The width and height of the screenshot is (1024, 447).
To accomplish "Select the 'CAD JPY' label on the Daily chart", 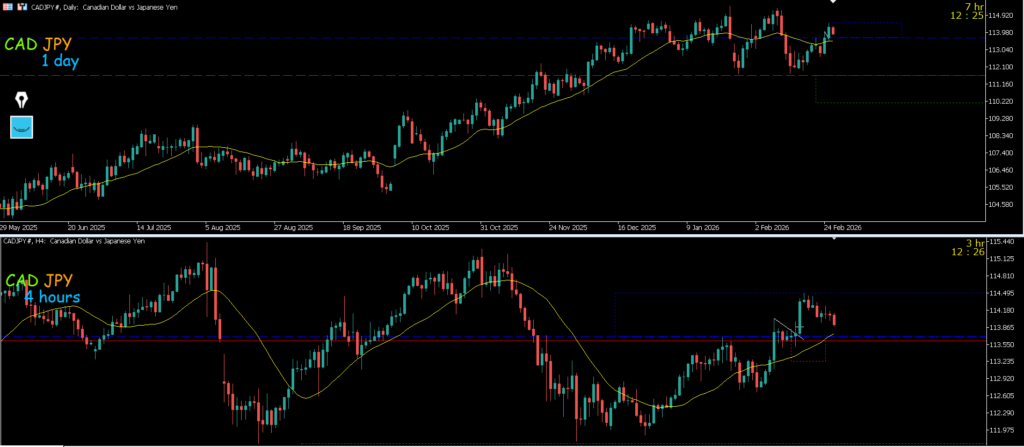I will click(x=38, y=44).
